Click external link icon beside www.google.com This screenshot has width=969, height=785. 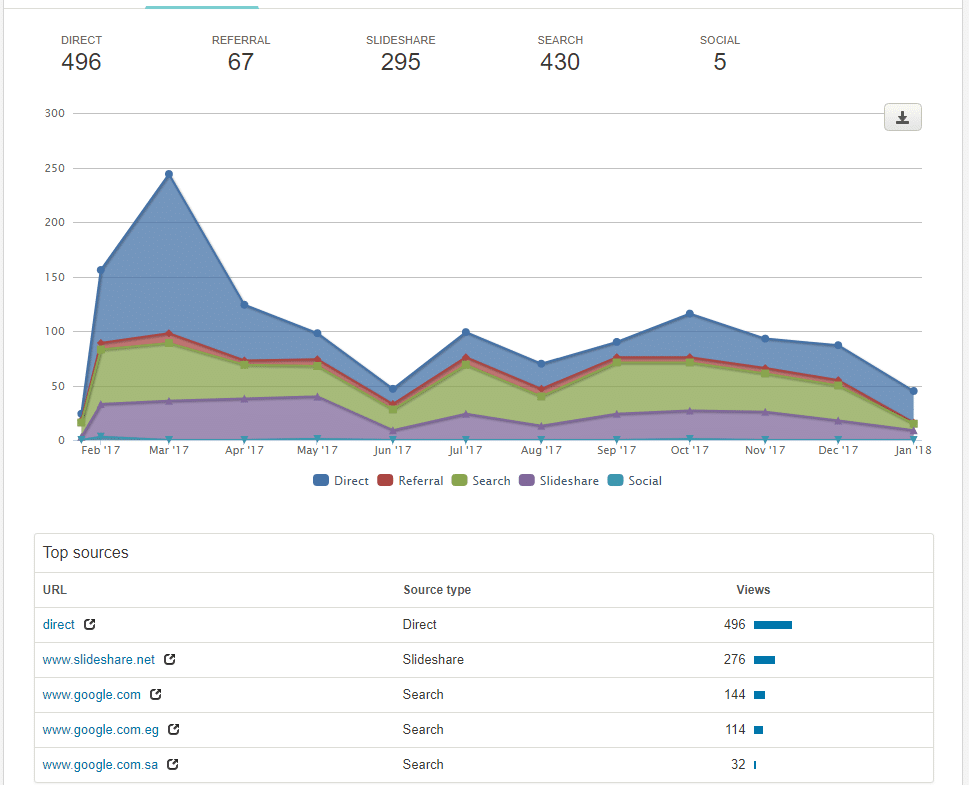tap(156, 694)
